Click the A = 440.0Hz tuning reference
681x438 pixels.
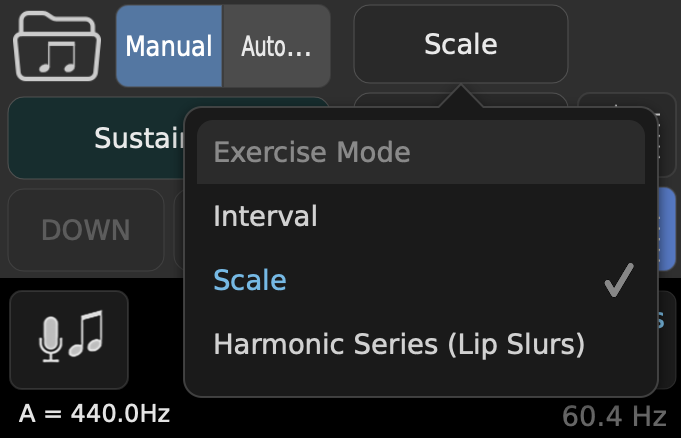click(x=94, y=413)
